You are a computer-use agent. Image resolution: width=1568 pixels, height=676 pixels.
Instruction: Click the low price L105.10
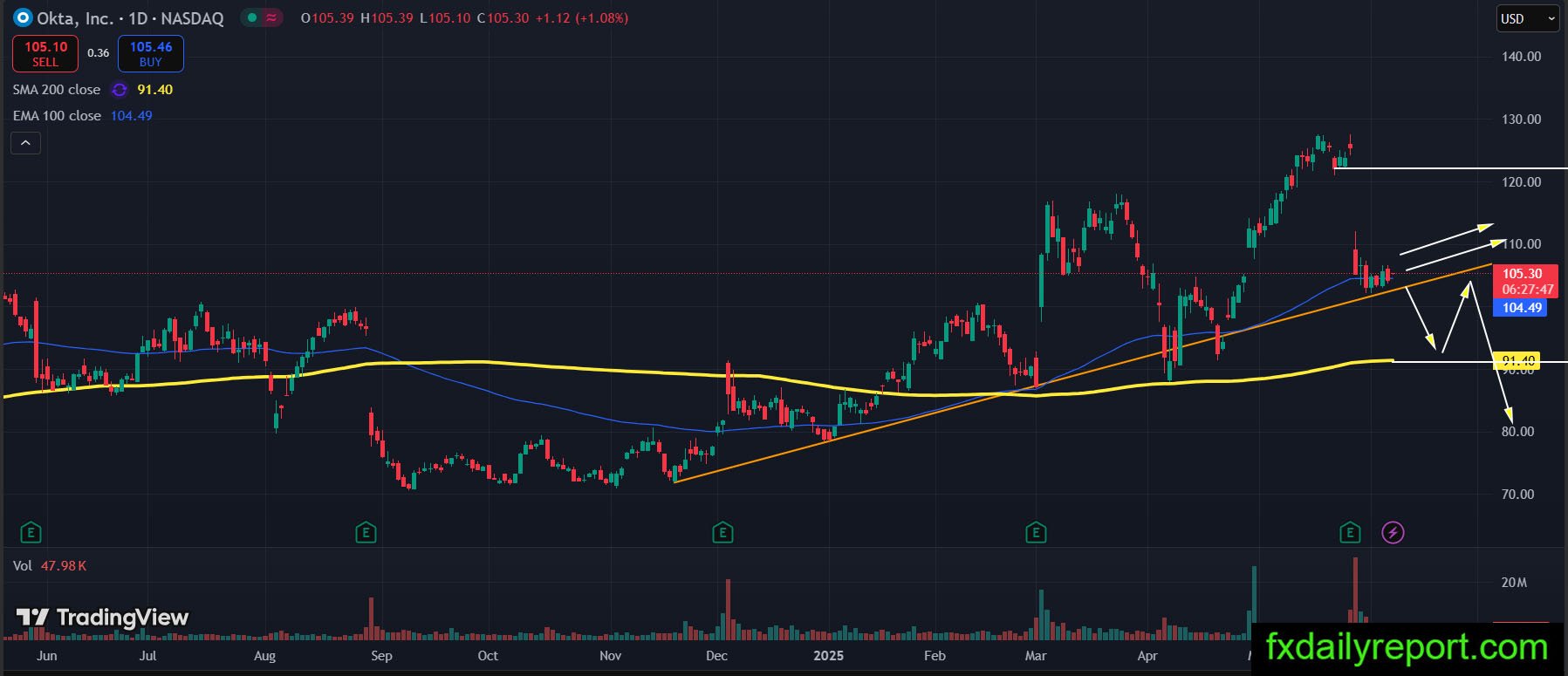click(x=445, y=17)
